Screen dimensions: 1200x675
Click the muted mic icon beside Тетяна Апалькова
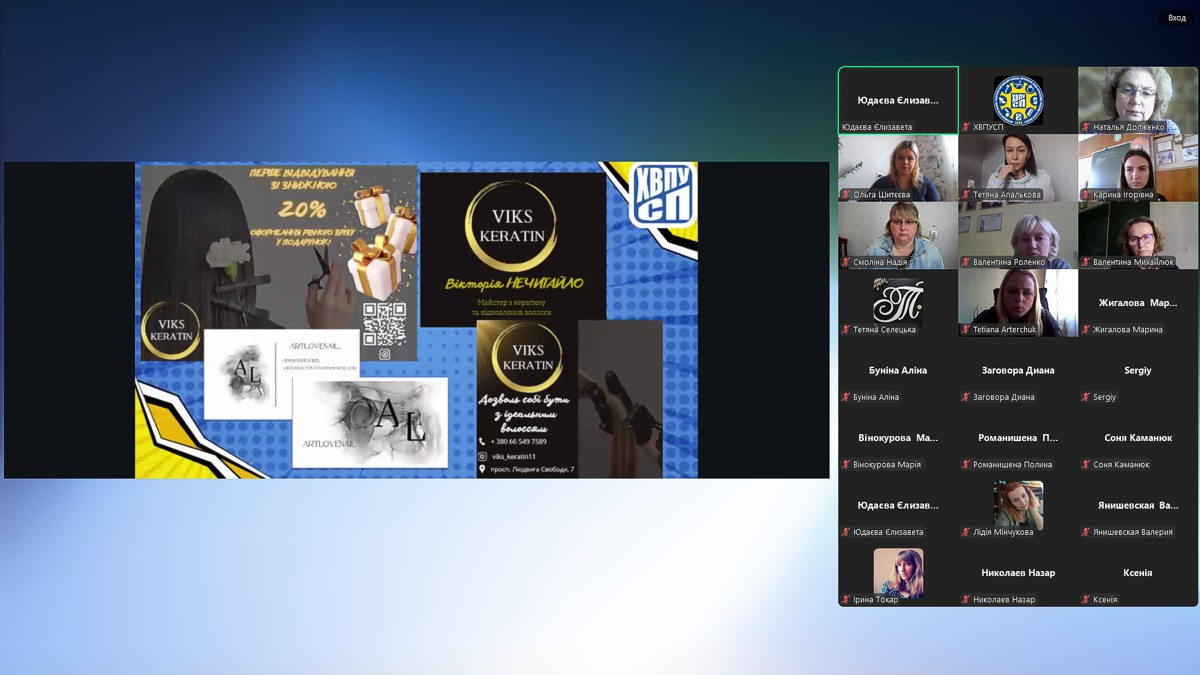pos(966,195)
